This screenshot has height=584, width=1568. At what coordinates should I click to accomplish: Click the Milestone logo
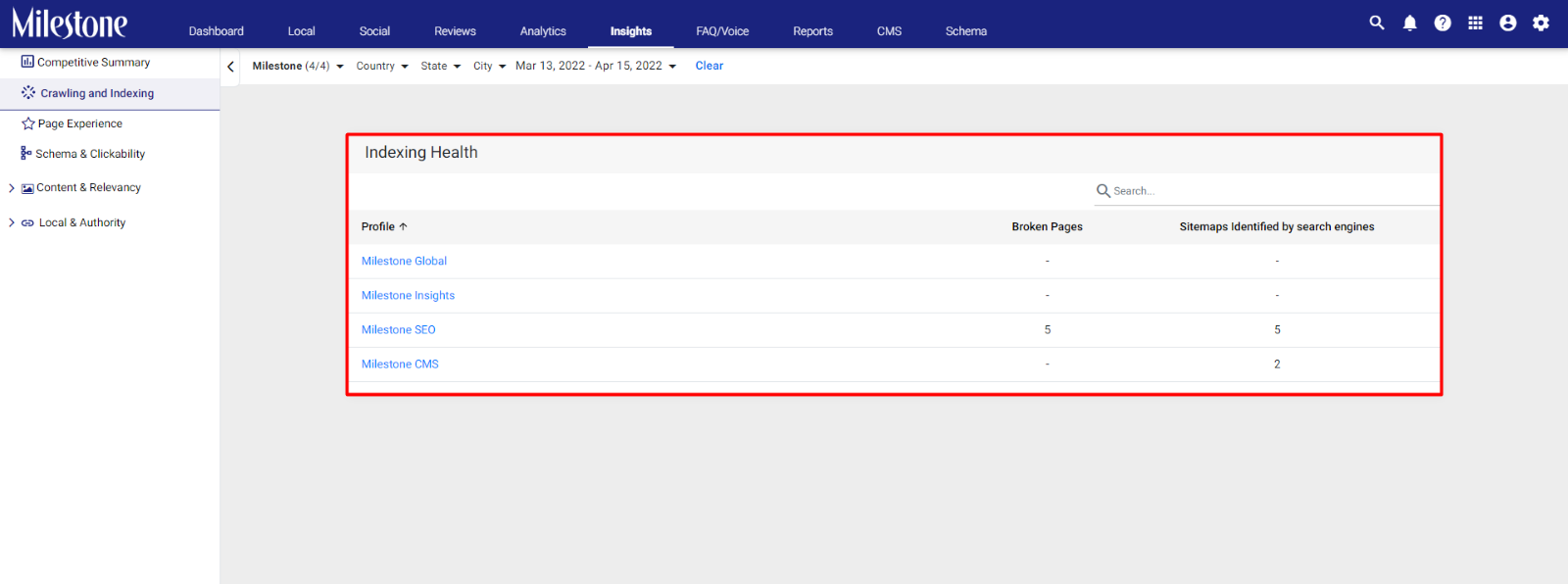click(x=69, y=23)
